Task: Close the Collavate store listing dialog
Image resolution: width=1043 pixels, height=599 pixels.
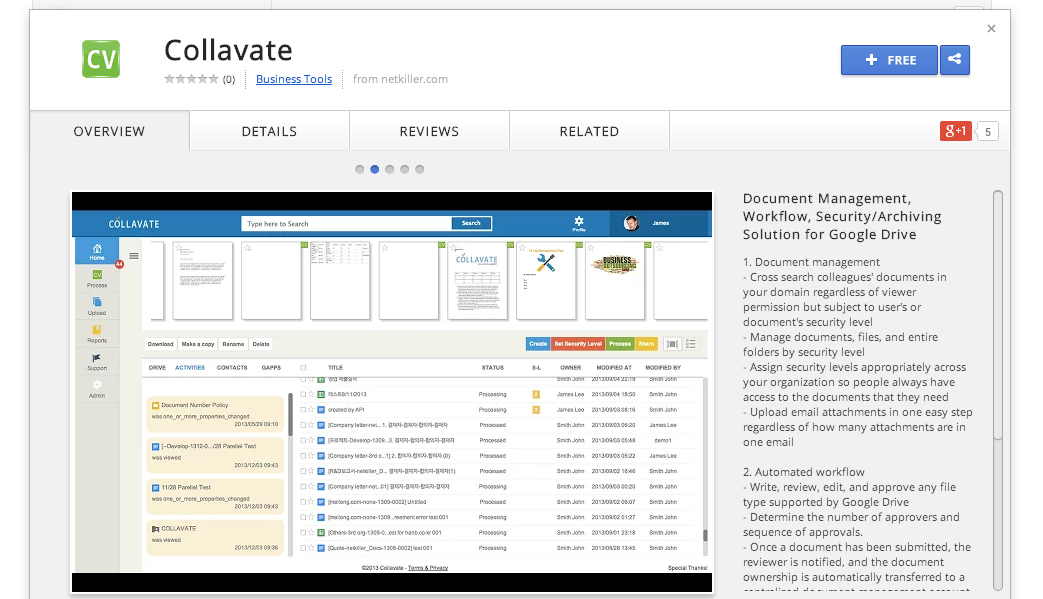Action: point(991,29)
